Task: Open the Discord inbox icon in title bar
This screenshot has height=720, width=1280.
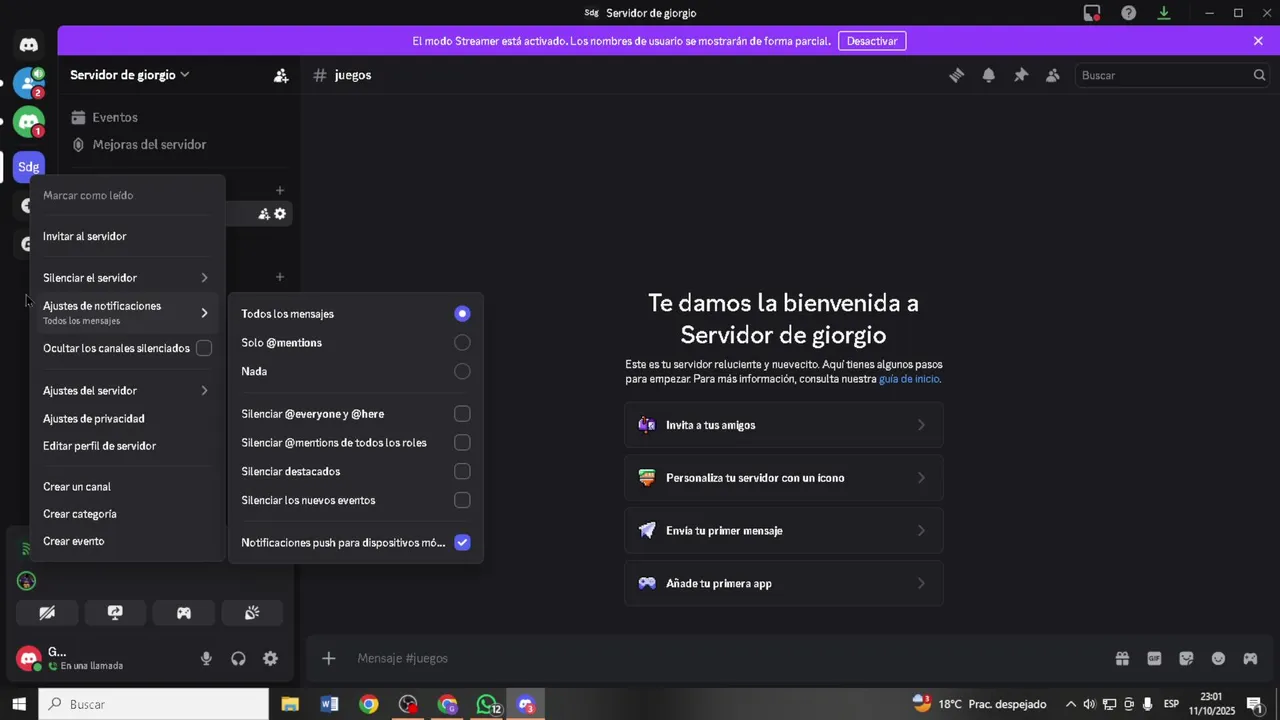Action: (1092, 13)
